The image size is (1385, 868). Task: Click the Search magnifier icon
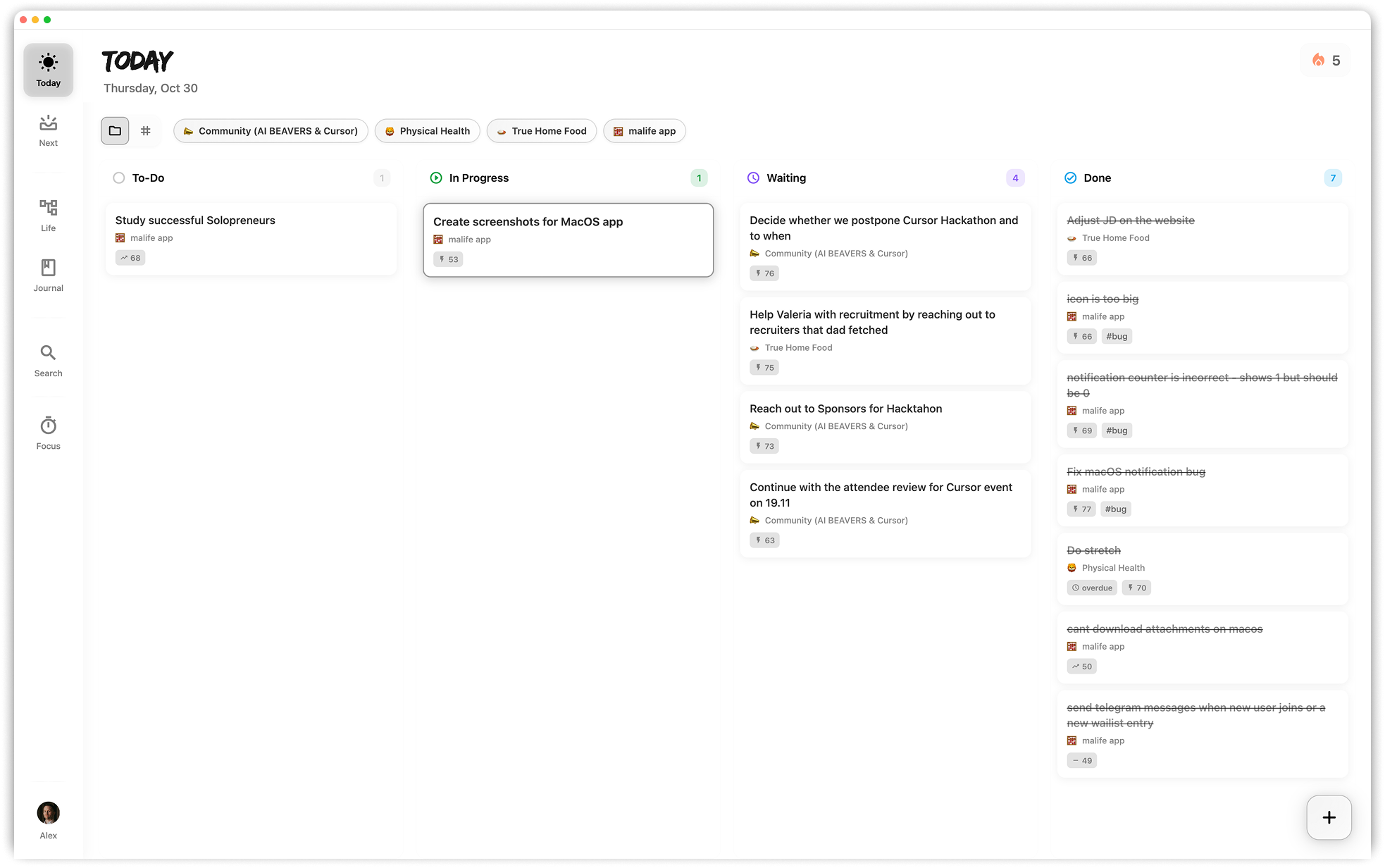[48, 353]
